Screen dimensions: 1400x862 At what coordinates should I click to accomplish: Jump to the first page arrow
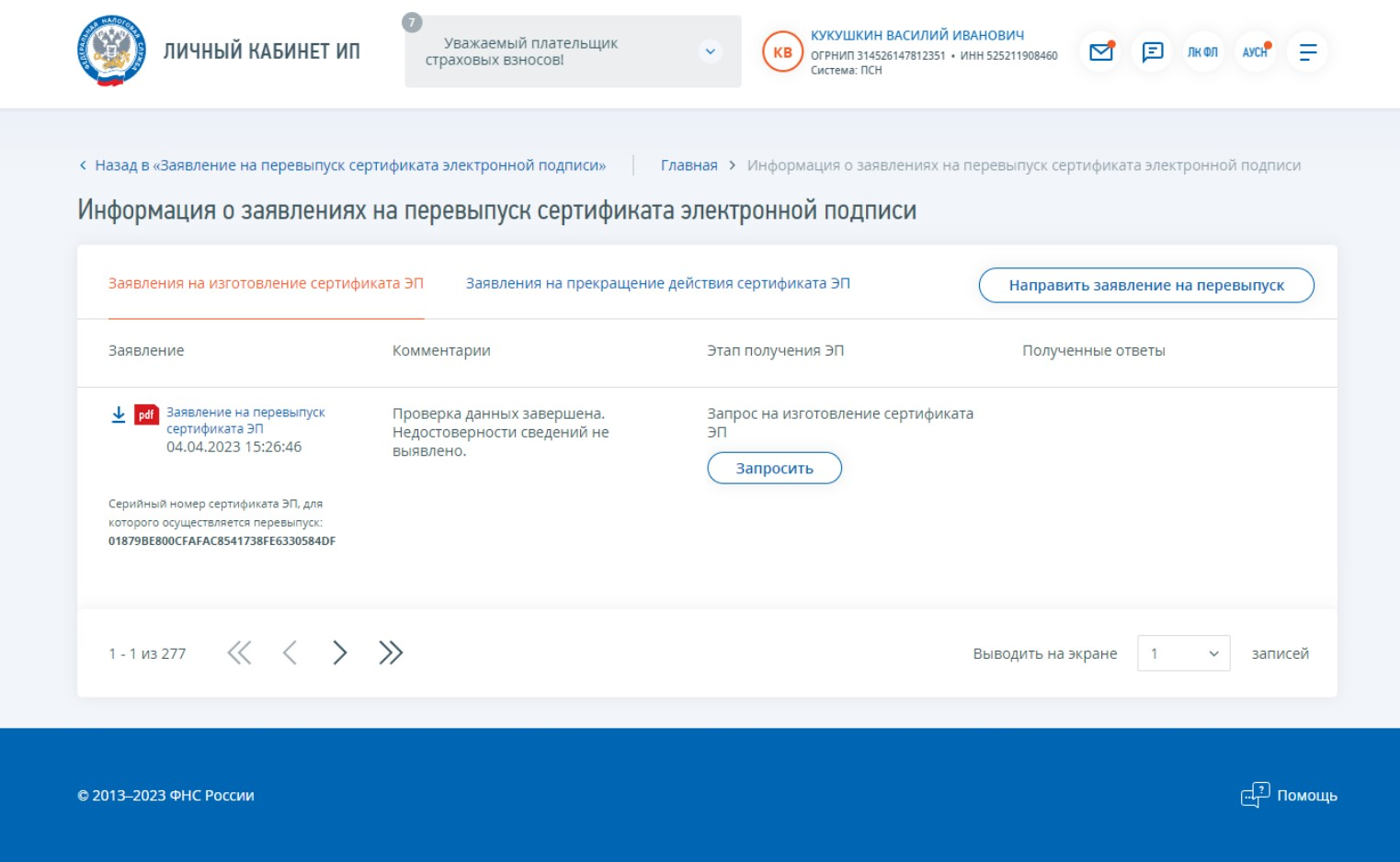[x=239, y=653]
